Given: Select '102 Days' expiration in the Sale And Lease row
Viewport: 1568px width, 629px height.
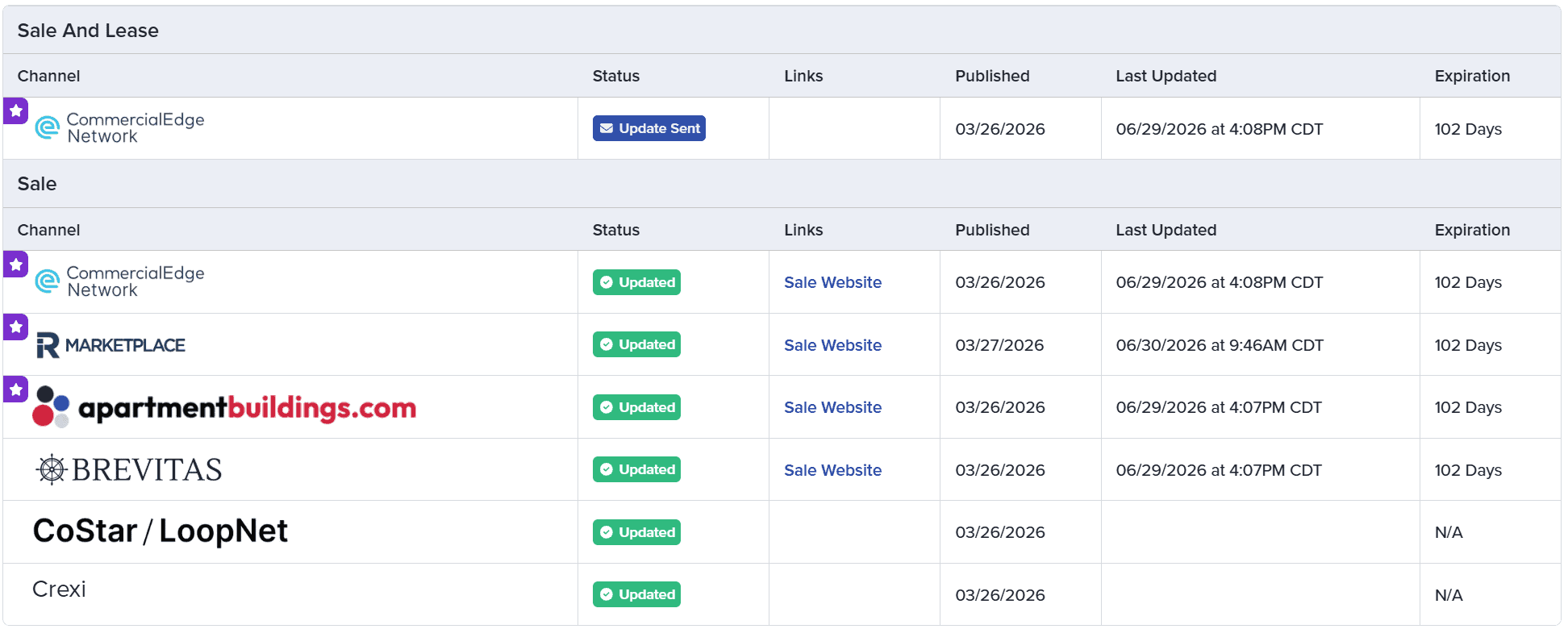Looking at the screenshot, I should click(1468, 129).
